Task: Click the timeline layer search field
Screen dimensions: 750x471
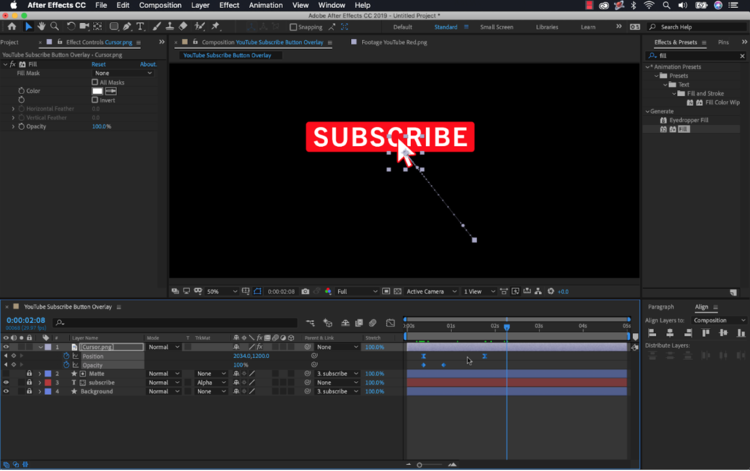Action: 175,323
